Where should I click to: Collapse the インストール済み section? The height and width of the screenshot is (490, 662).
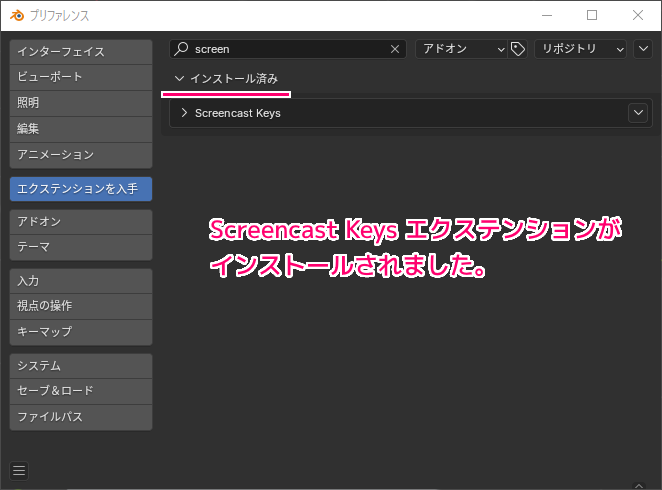(179, 79)
